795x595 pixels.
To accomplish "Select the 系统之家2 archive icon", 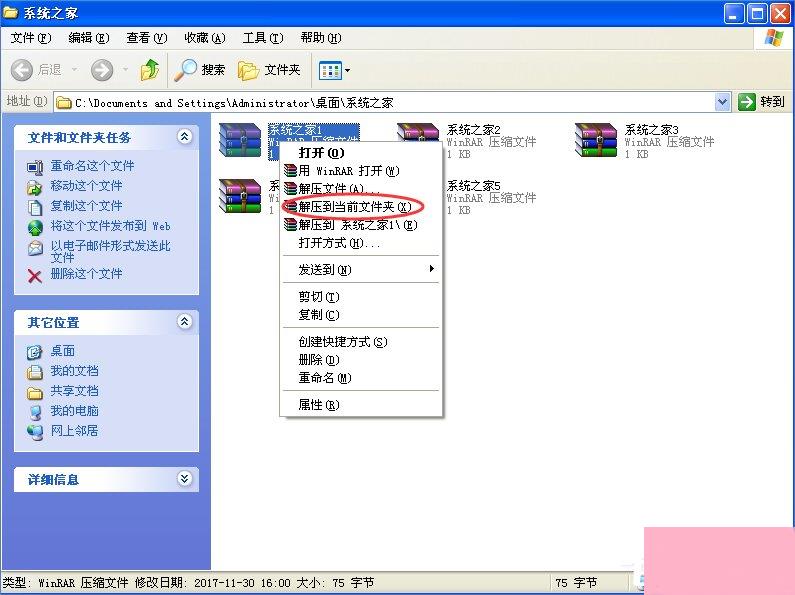I will 418,133.
